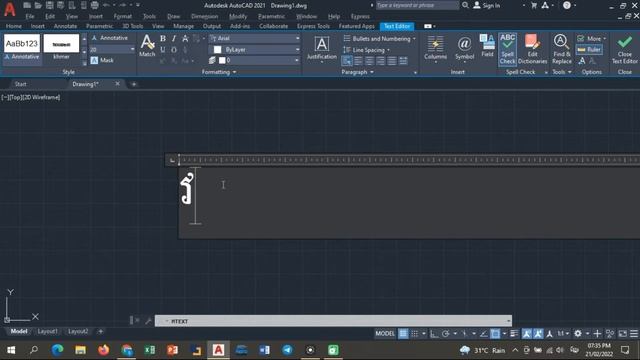Open the Arial font dropdown
The width and height of the screenshot is (640, 360).
(297, 38)
